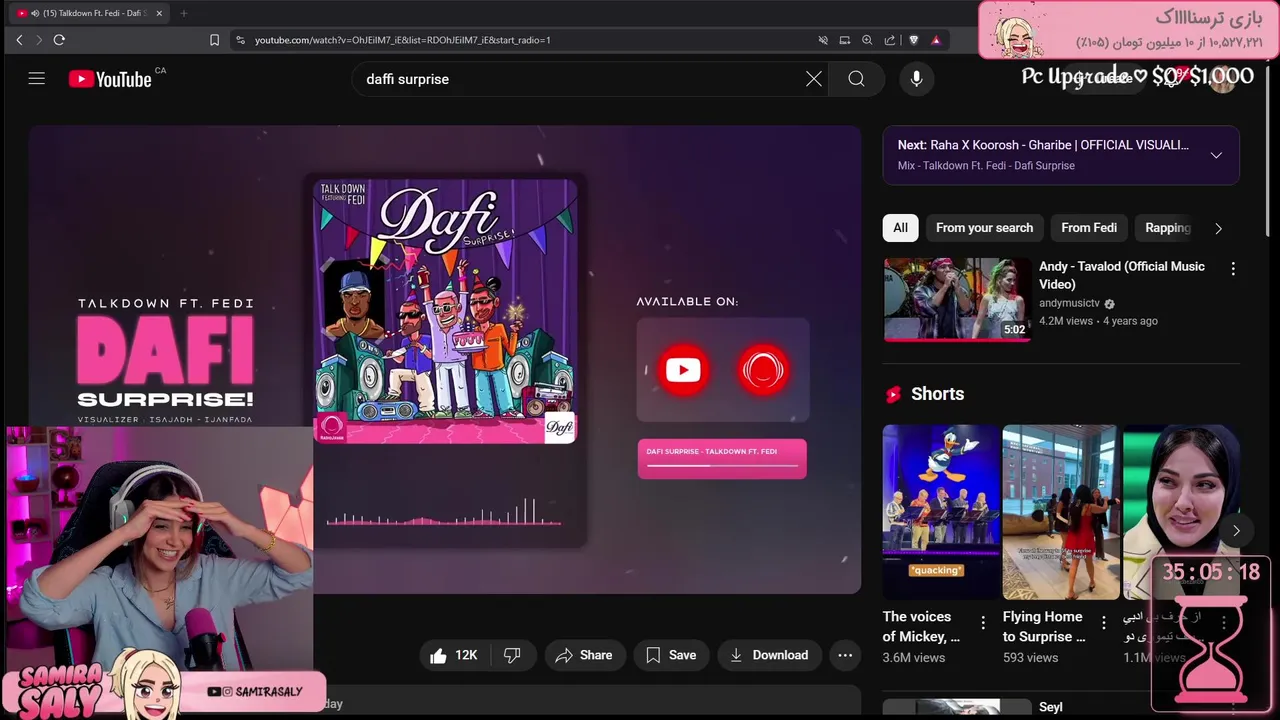Image resolution: width=1280 pixels, height=720 pixels.
Task: Open the YouTube guide hamburger menu
Action: [x=37, y=79]
